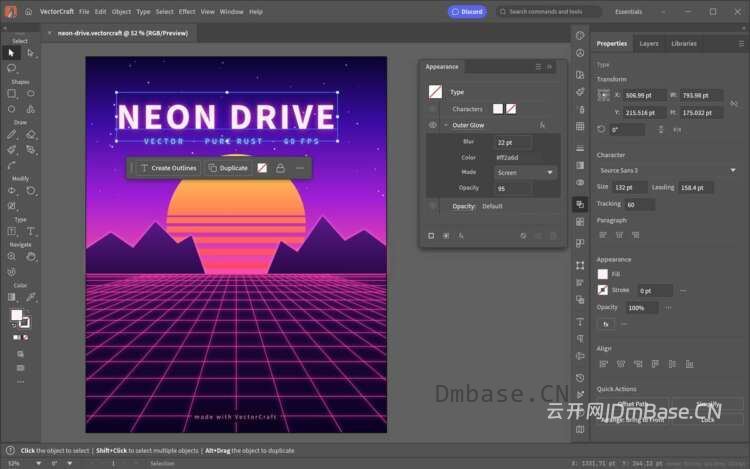Align paragraph left
Viewport: 750px width, 469px height.
pos(603,235)
